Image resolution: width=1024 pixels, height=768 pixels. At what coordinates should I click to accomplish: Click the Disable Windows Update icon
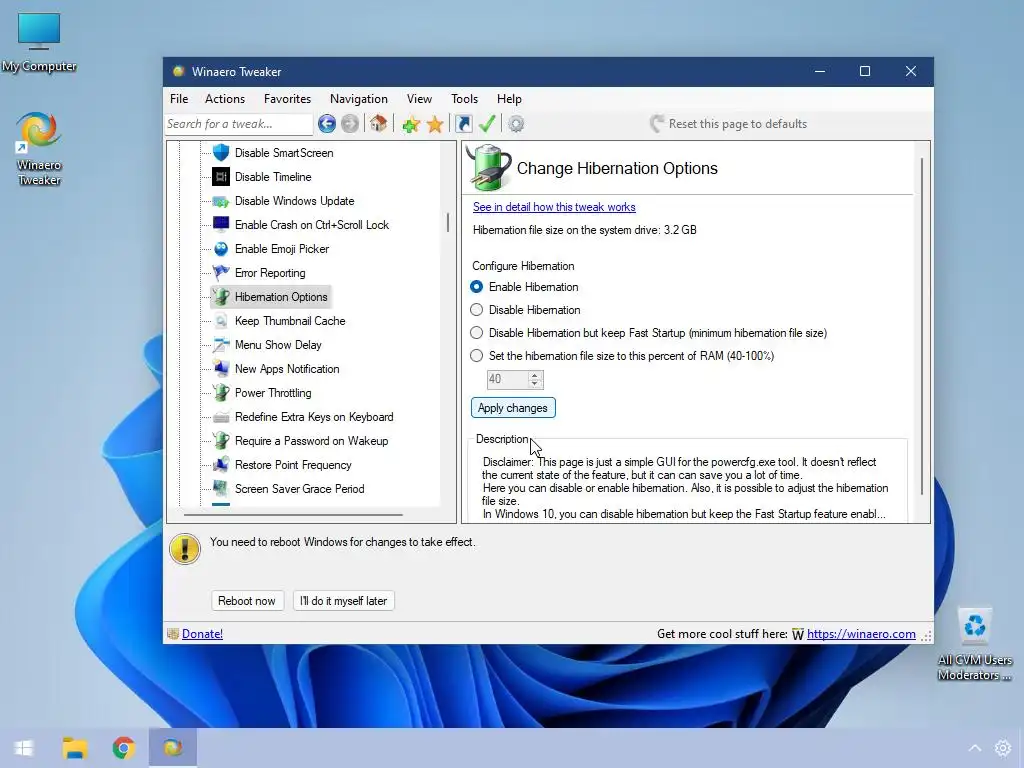click(221, 201)
